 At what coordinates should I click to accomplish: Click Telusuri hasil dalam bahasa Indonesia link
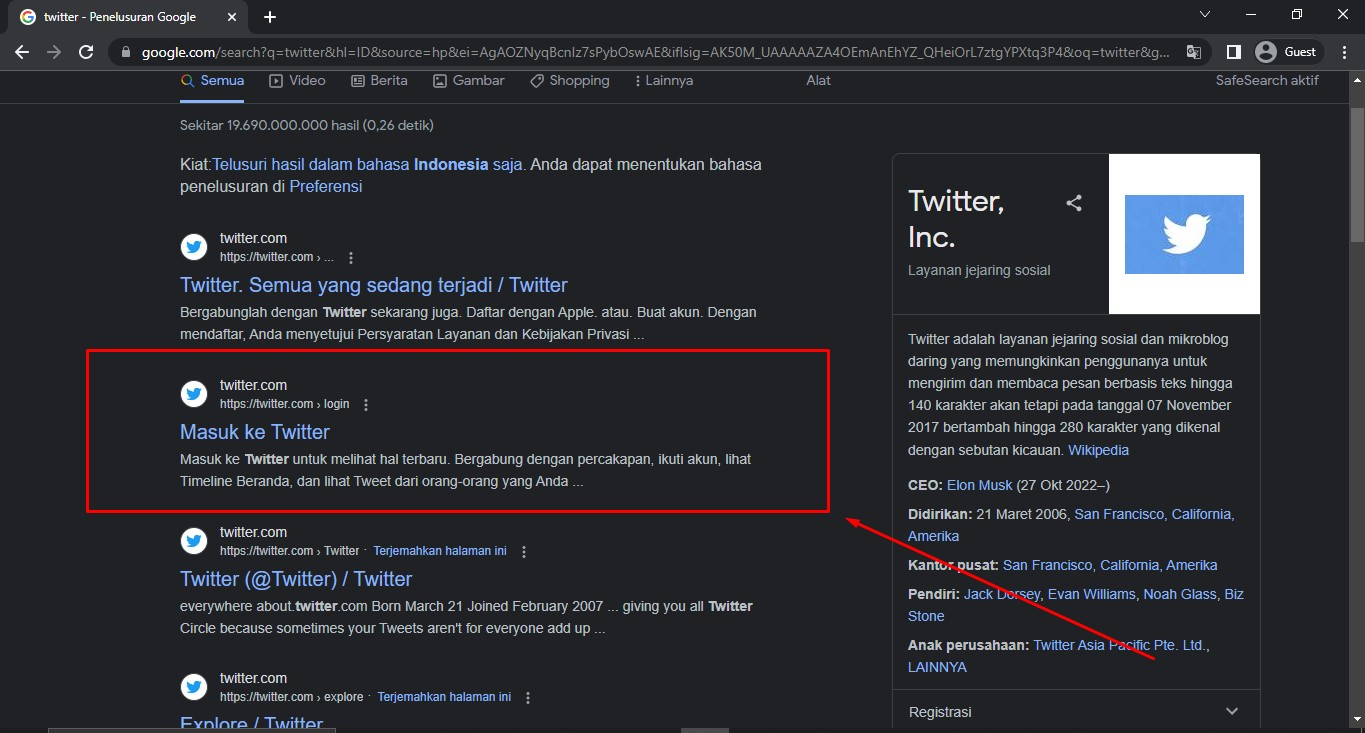pyautogui.click(x=367, y=164)
